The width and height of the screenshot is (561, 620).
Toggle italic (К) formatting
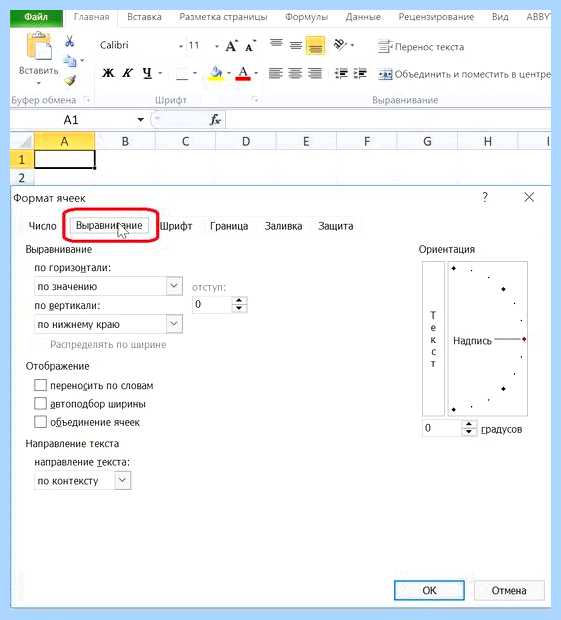click(127, 73)
